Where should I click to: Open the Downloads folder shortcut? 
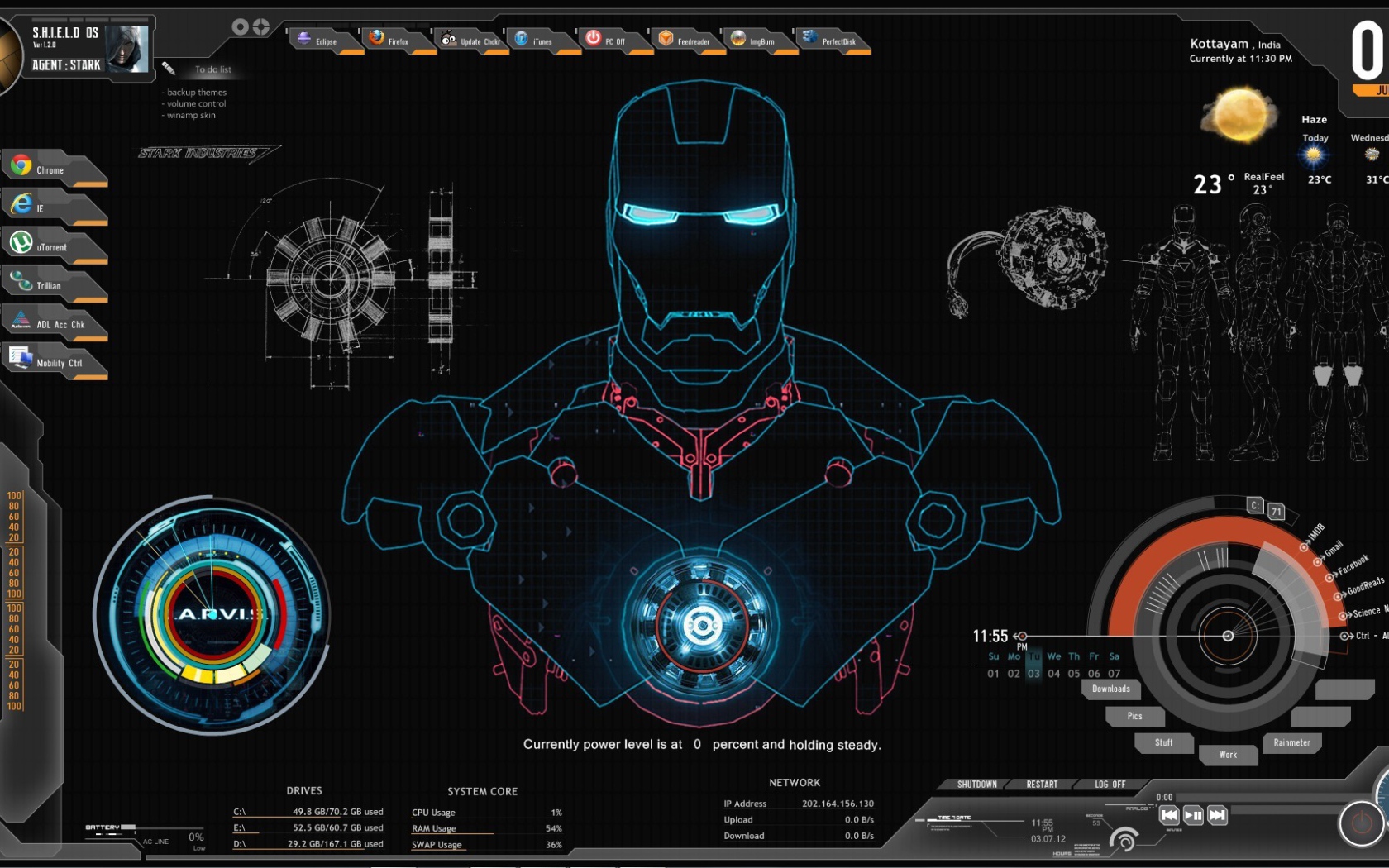point(1110,689)
